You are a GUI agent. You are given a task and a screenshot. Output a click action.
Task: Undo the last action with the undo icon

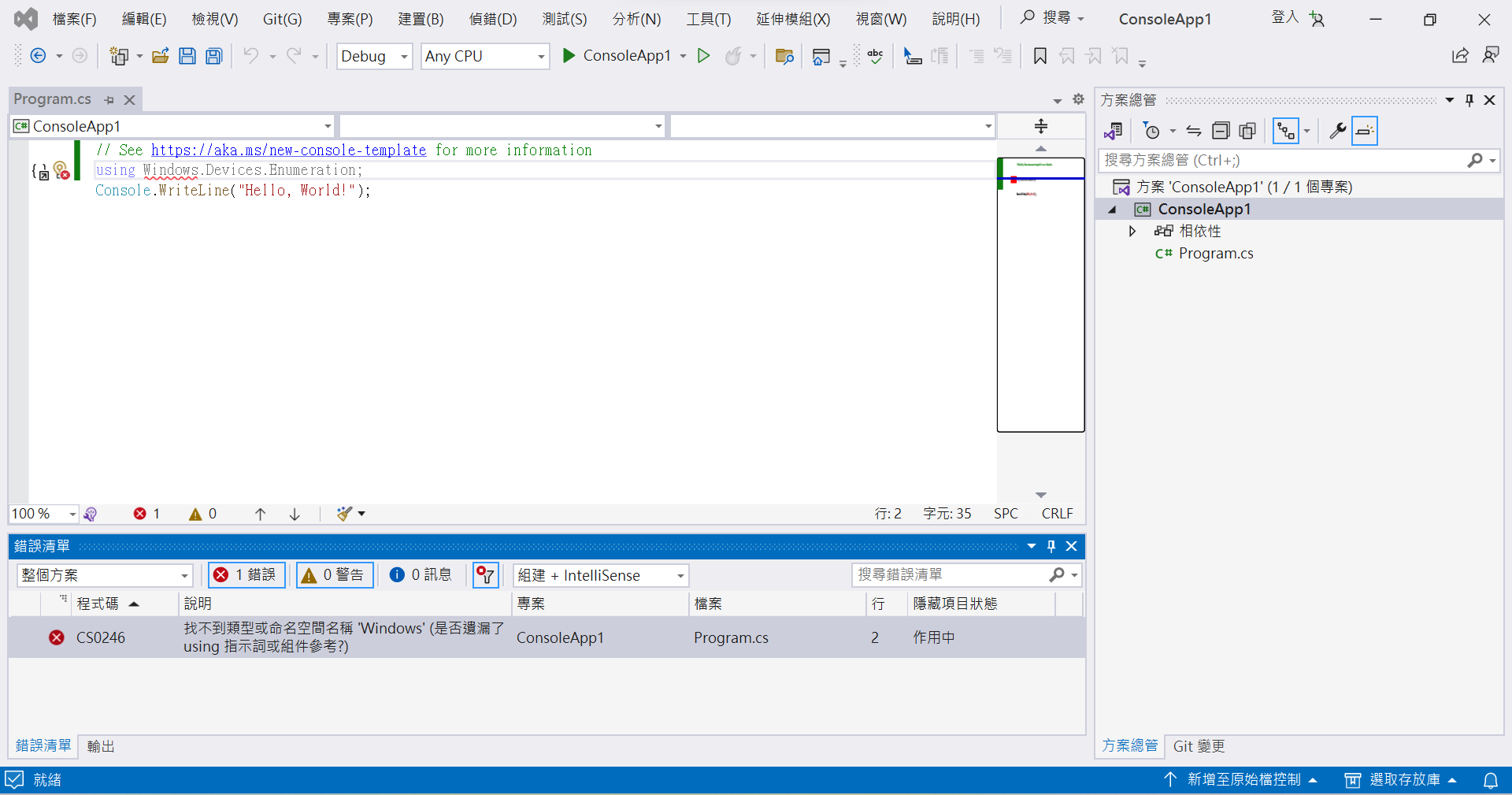[x=251, y=56]
